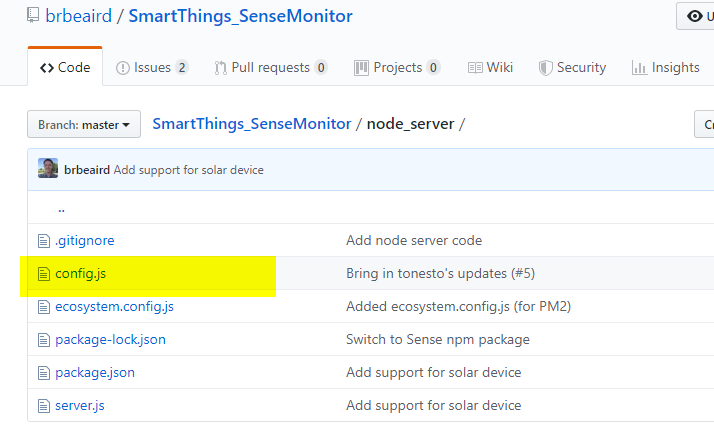Screen dimensions: 714x439
Task: Click the repository book icon
Action: (x=33, y=16)
